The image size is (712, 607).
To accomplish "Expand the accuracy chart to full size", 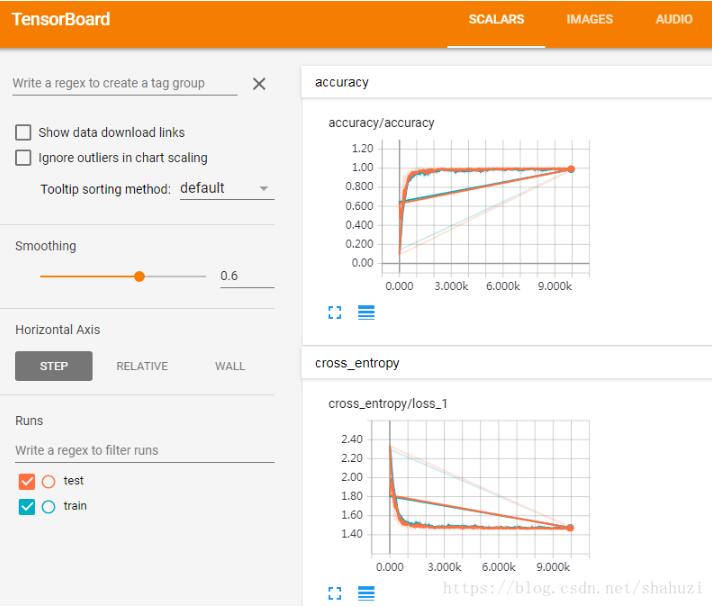I will point(336,313).
